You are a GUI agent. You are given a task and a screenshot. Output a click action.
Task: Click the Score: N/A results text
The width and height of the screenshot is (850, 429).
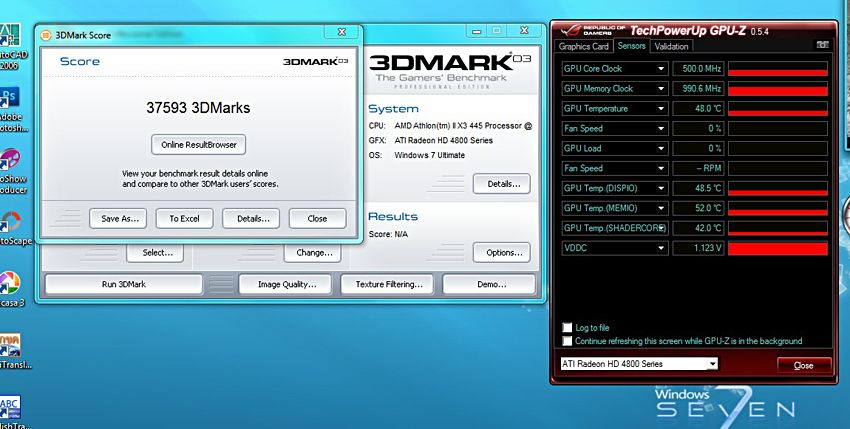[x=388, y=234]
